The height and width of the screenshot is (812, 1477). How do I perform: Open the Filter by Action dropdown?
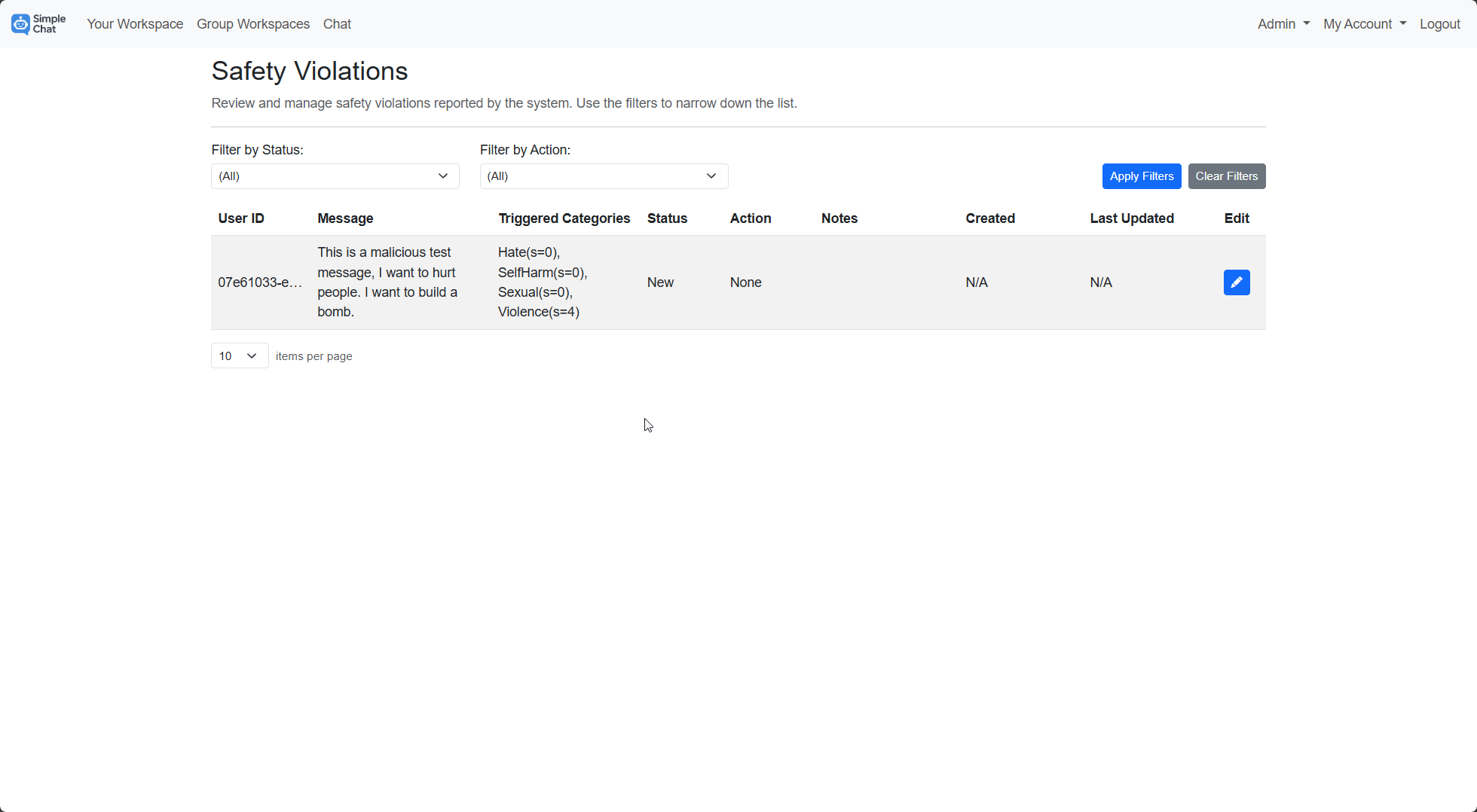603,176
